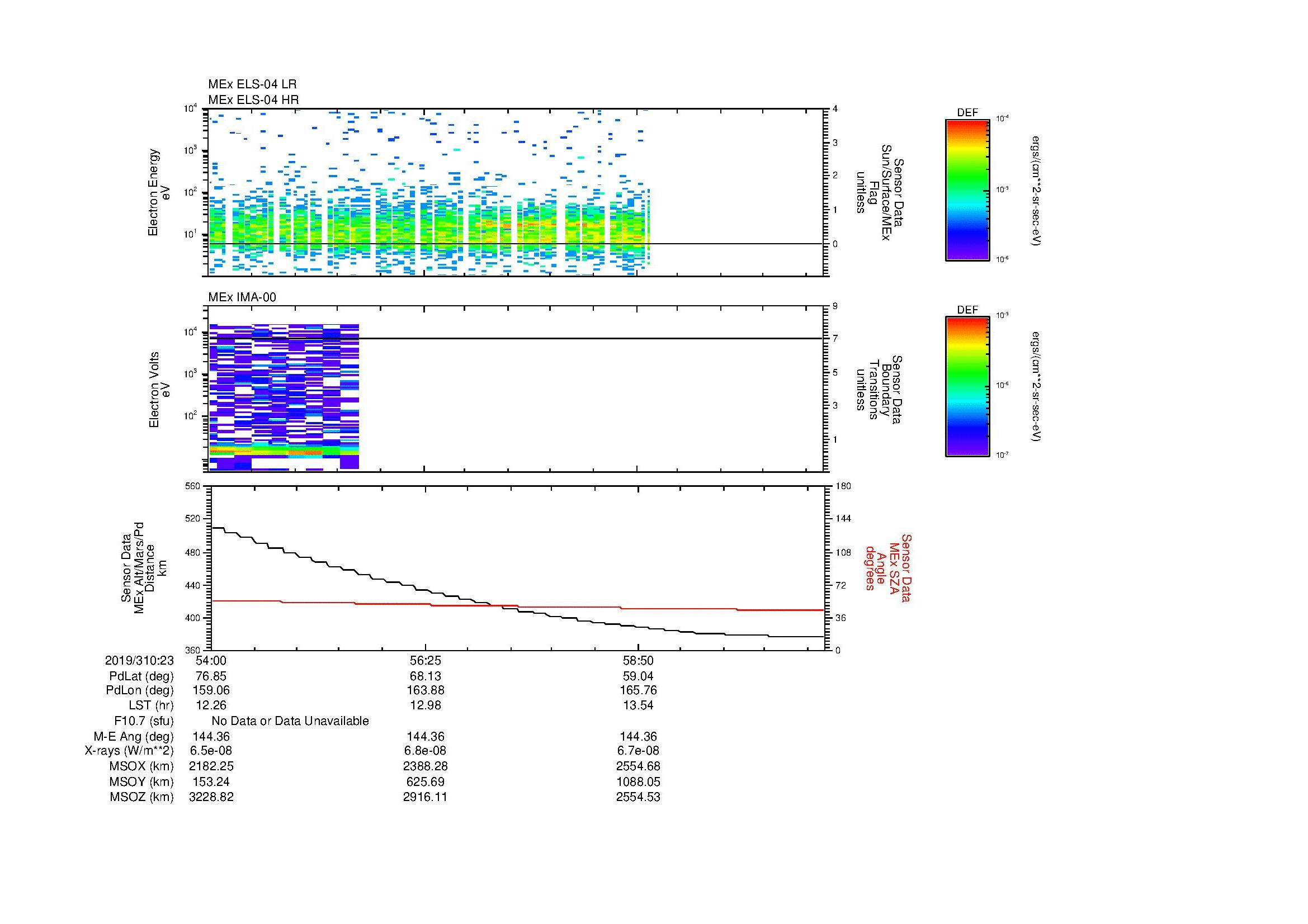Click the MSOY value 1088.05
1308x924 pixels.
click(x=638, y=782)
